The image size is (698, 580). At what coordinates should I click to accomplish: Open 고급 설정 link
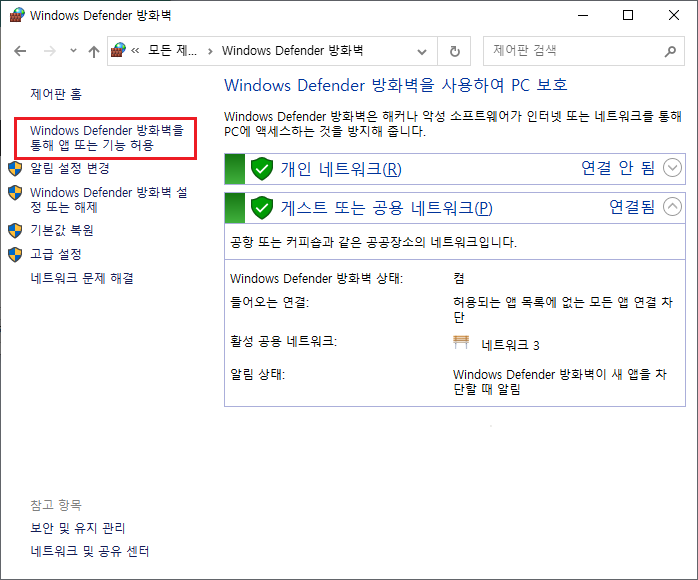coord(56,254)
